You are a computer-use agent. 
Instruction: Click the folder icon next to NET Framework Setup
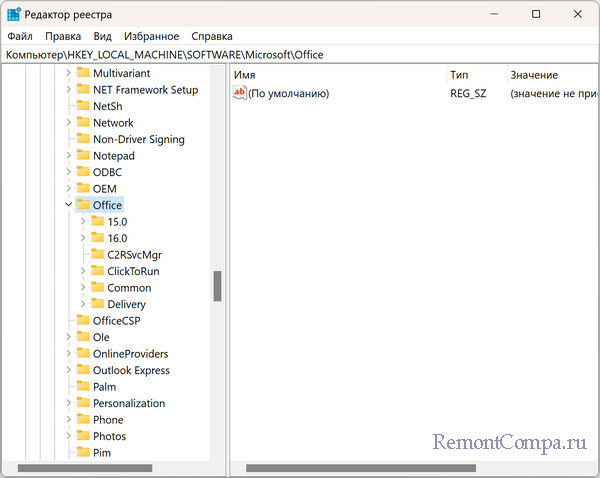(x=83, y=89)
